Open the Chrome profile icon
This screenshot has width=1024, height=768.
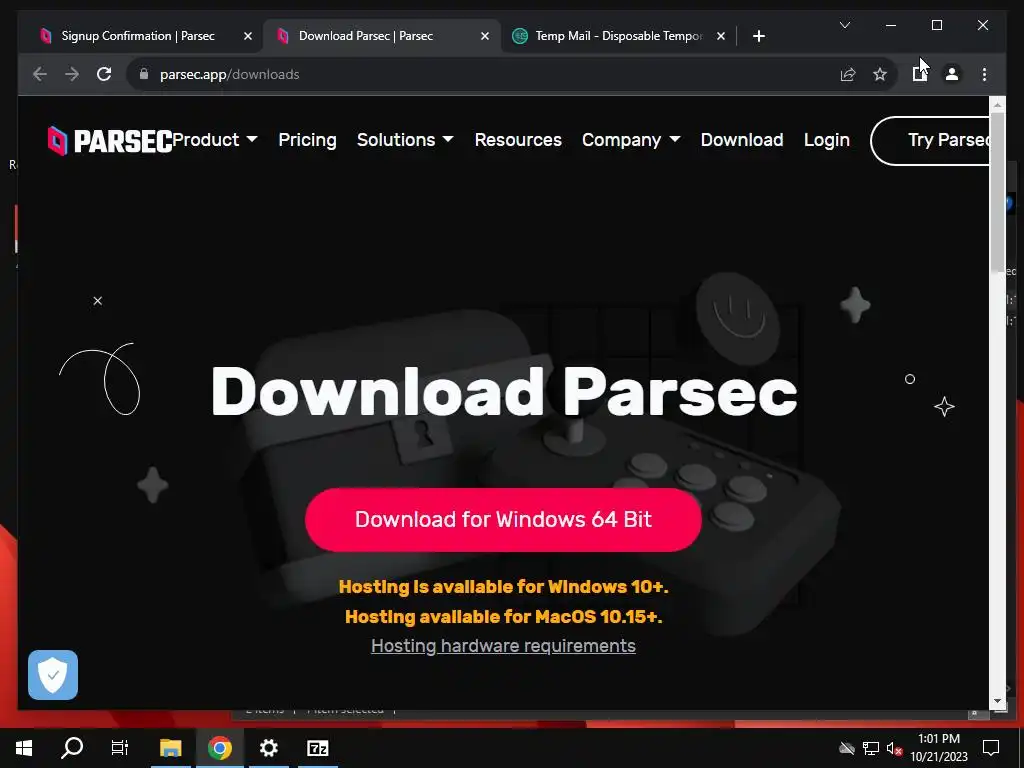pos(952,74)
